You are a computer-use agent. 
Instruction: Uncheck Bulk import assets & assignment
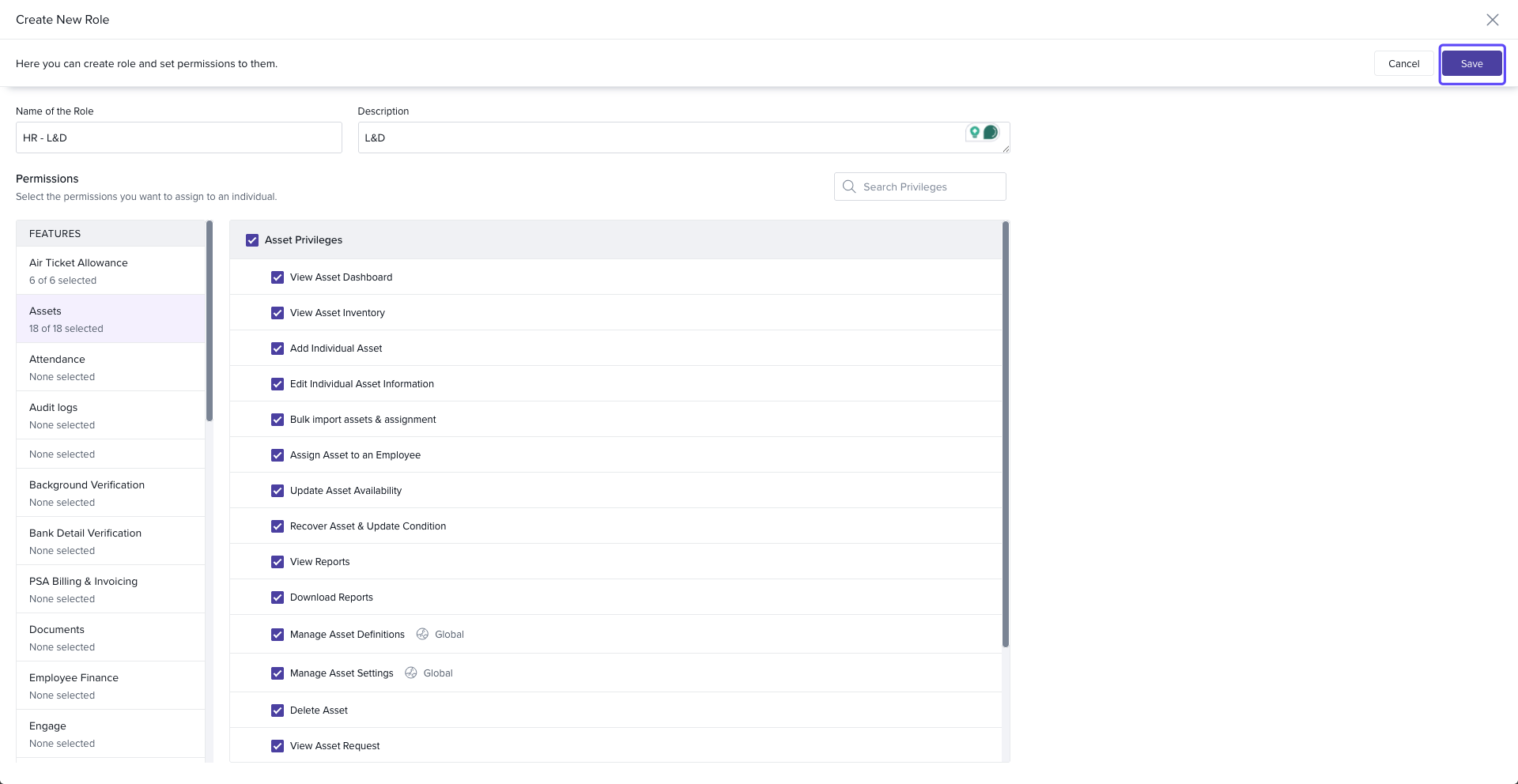[278, 420]
